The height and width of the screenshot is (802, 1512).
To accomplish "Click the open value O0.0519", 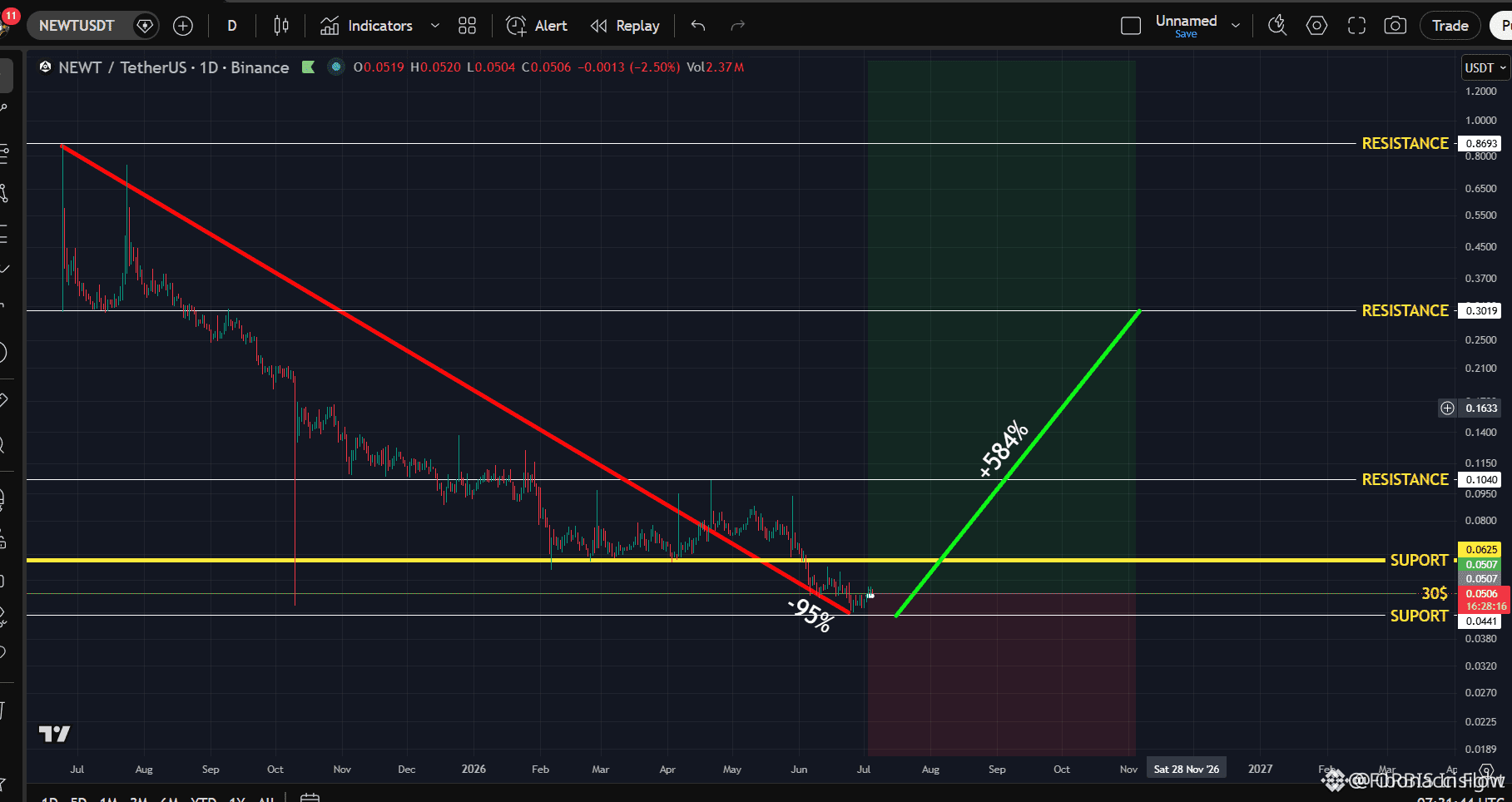I will [379, 67].
